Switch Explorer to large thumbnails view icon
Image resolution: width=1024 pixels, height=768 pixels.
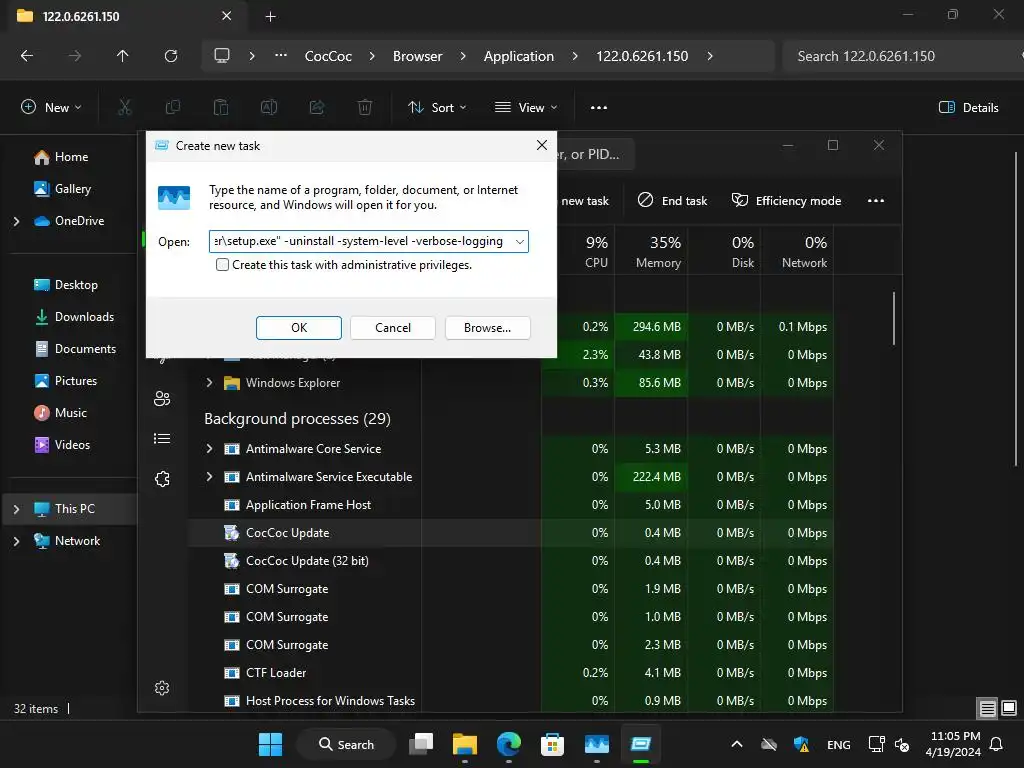click(1009, 709)
